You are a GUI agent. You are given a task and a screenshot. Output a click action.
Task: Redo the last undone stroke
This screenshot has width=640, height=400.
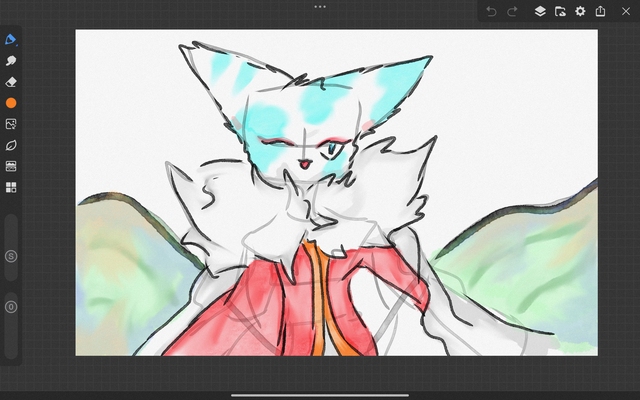tap(512, 11)
